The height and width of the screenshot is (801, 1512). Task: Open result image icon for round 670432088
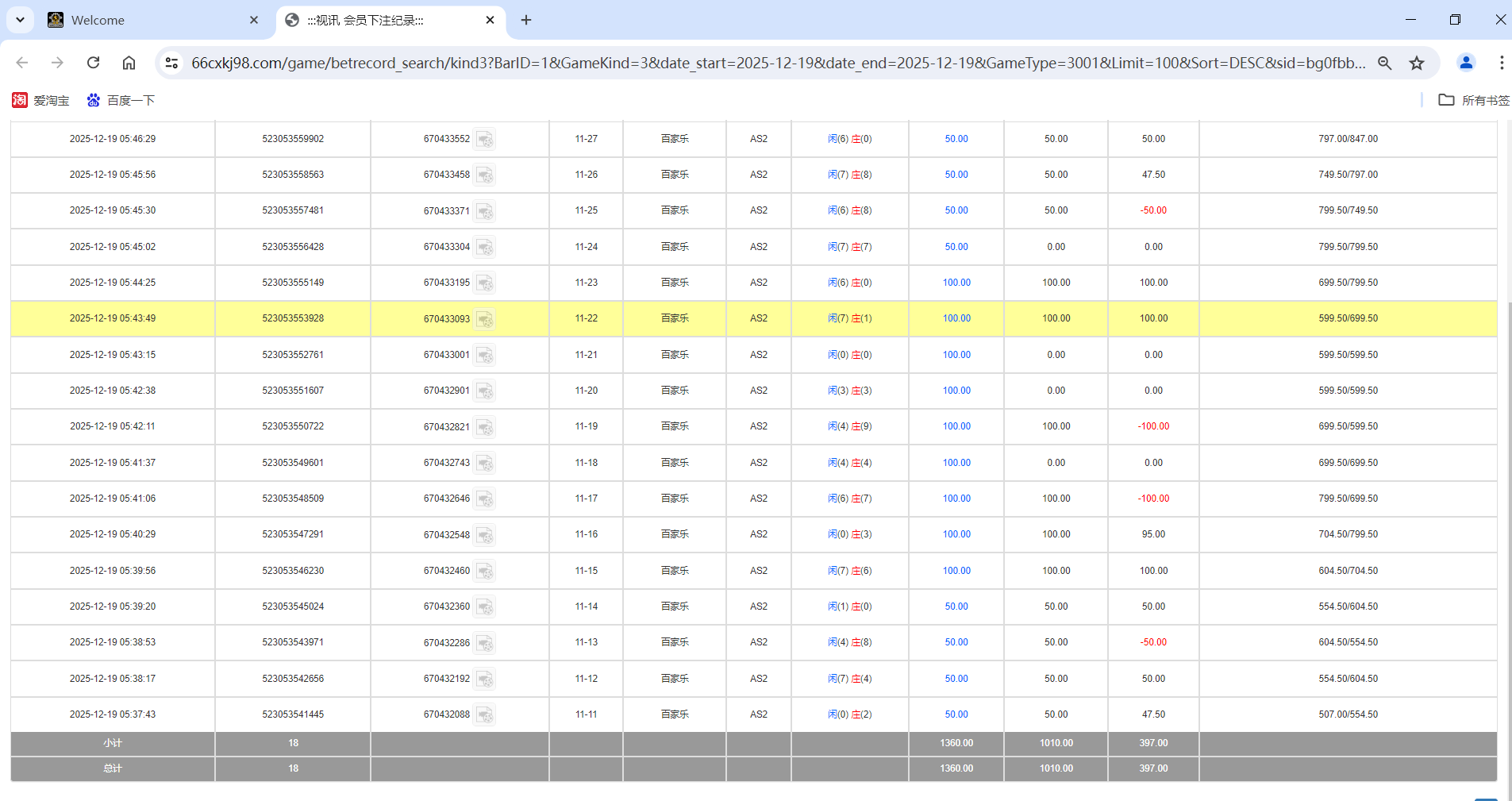(485, 715)
